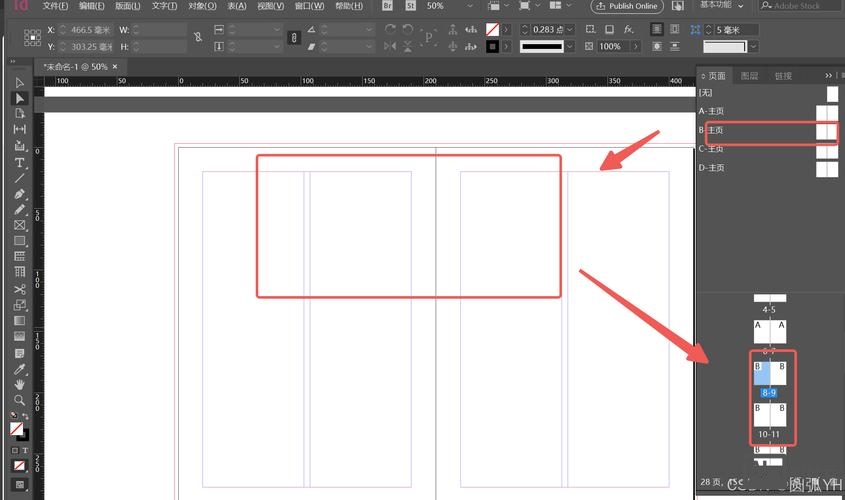Click the Eyedropper tool

click(19, 369)
